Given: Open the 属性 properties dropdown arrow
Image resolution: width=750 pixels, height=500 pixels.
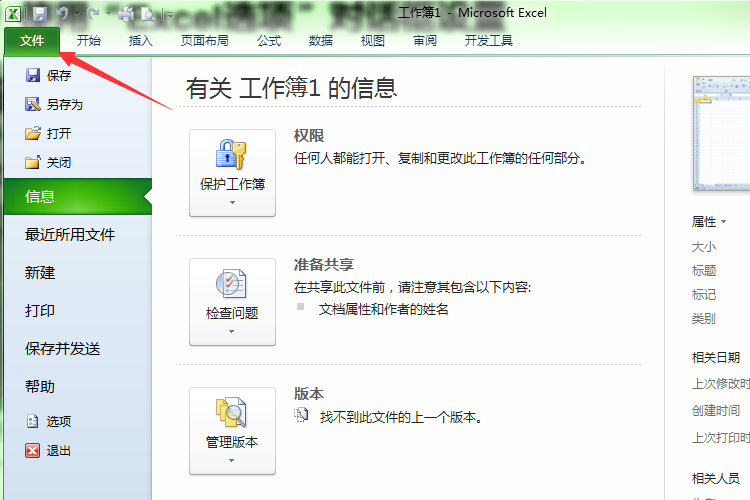Looking at the screenshot, I should (x=723, y=222).
